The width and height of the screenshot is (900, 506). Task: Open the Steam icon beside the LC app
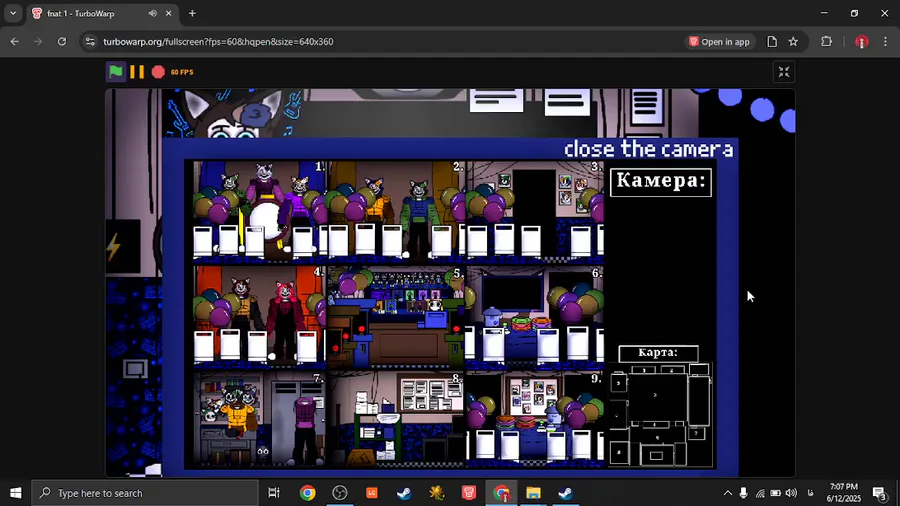[404, 493]
